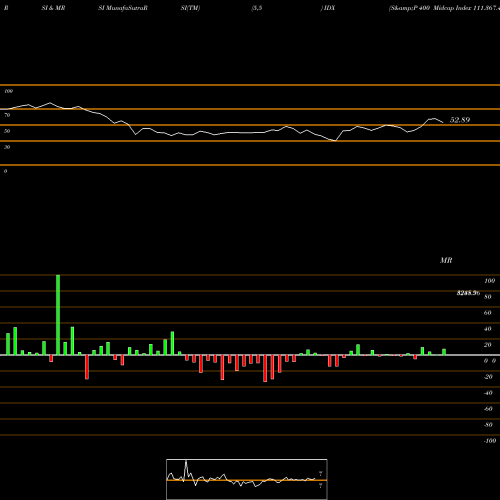Click the 'SI MunafaSutraR' header text

pos(123,8)
